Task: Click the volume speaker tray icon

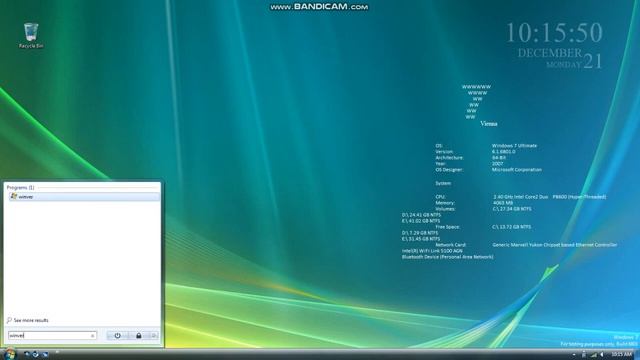Action: pos(602,355)
